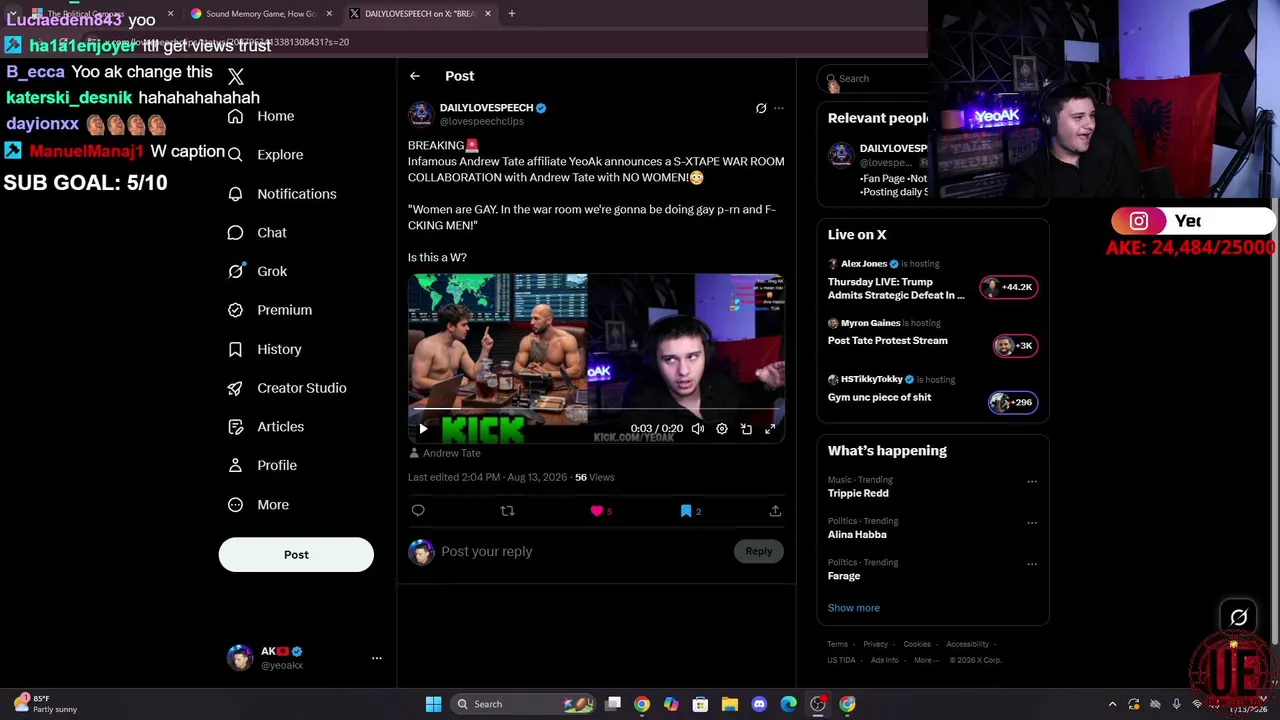Open DAILYLOVESPEECH avatar on the post
The width and height of the screenshot is (1280, 720).
(x=421, y=113)
